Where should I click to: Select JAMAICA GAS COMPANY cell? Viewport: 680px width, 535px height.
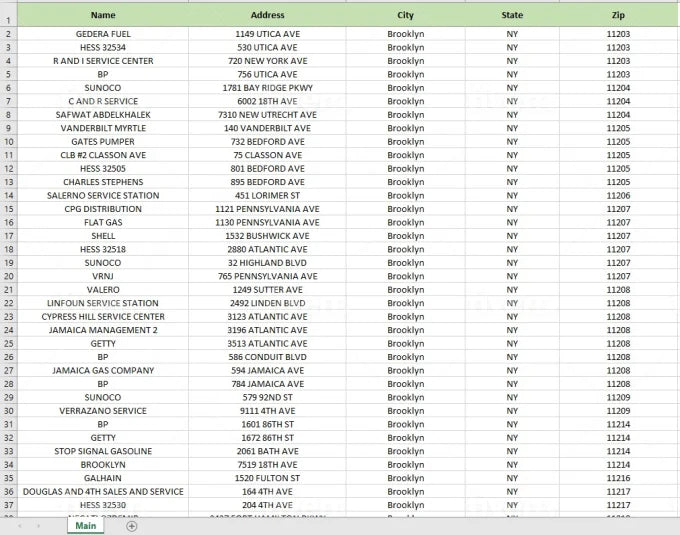click(103, 370)
